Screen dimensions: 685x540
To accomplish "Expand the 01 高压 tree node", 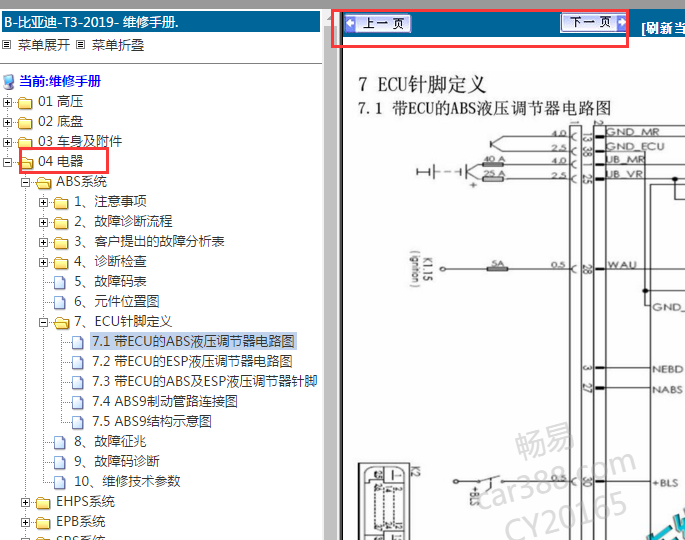I will pos(7,102).
